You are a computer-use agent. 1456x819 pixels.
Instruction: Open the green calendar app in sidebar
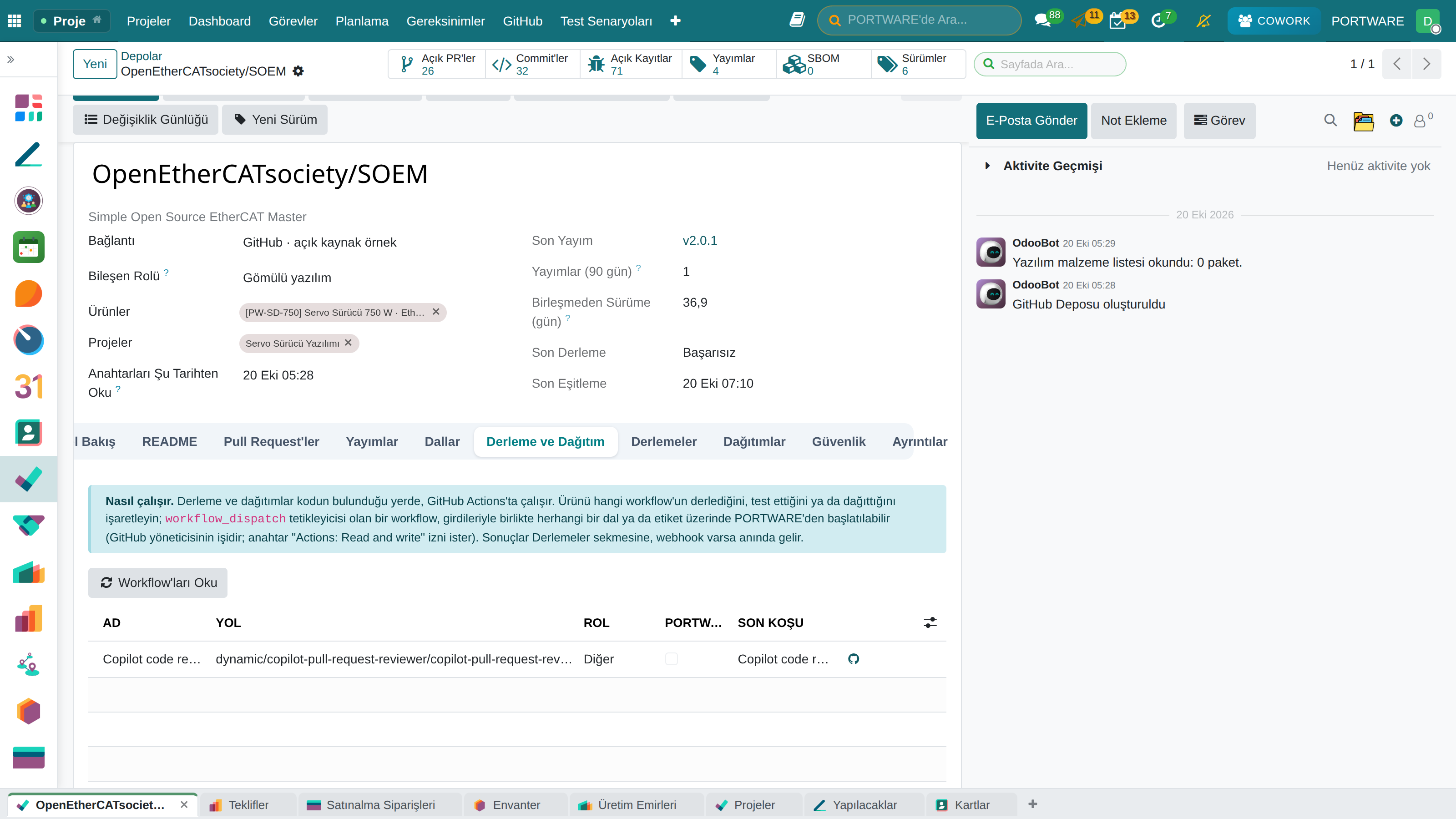coord(28,247)
